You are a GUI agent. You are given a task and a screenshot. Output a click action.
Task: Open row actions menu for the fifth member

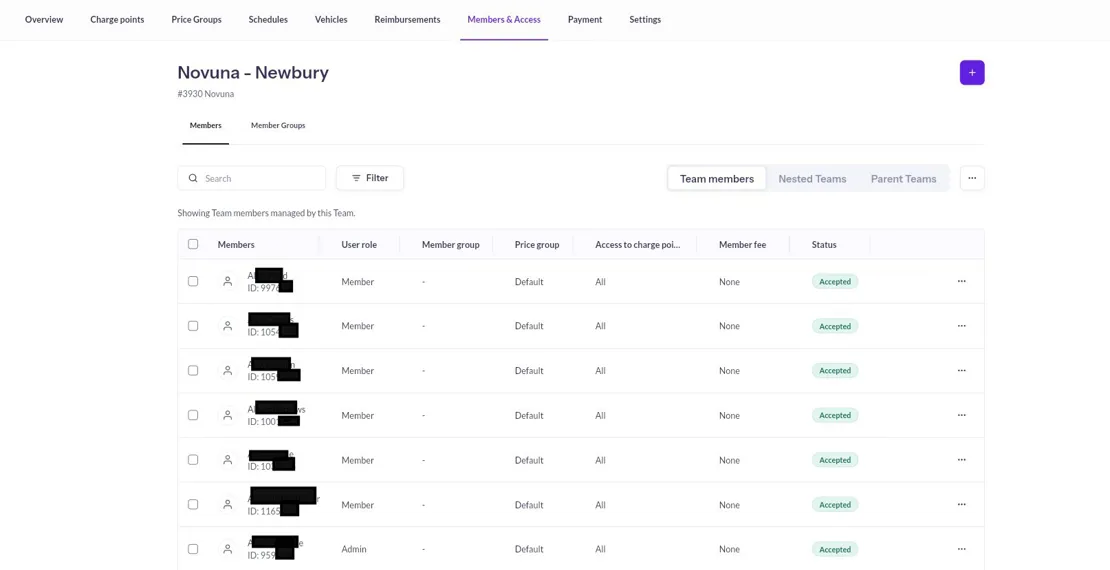[961, 460]
